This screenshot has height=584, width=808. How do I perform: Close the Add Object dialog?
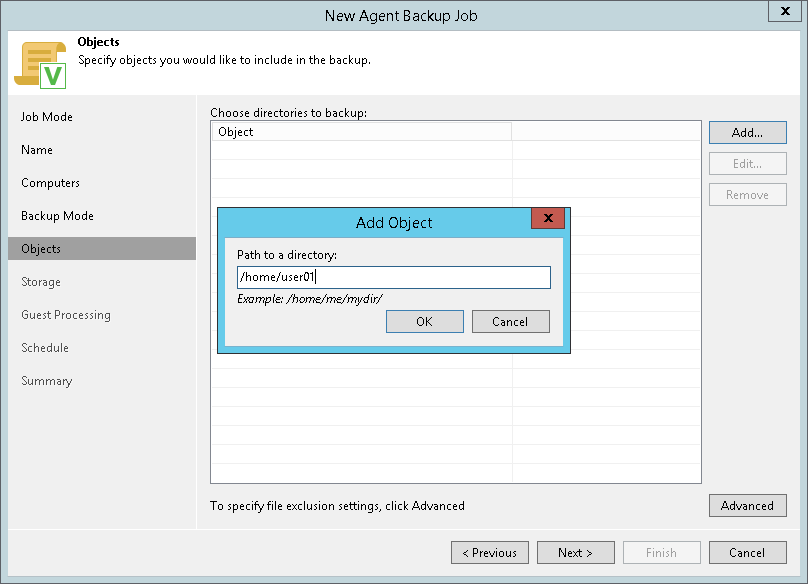point(547,220)
